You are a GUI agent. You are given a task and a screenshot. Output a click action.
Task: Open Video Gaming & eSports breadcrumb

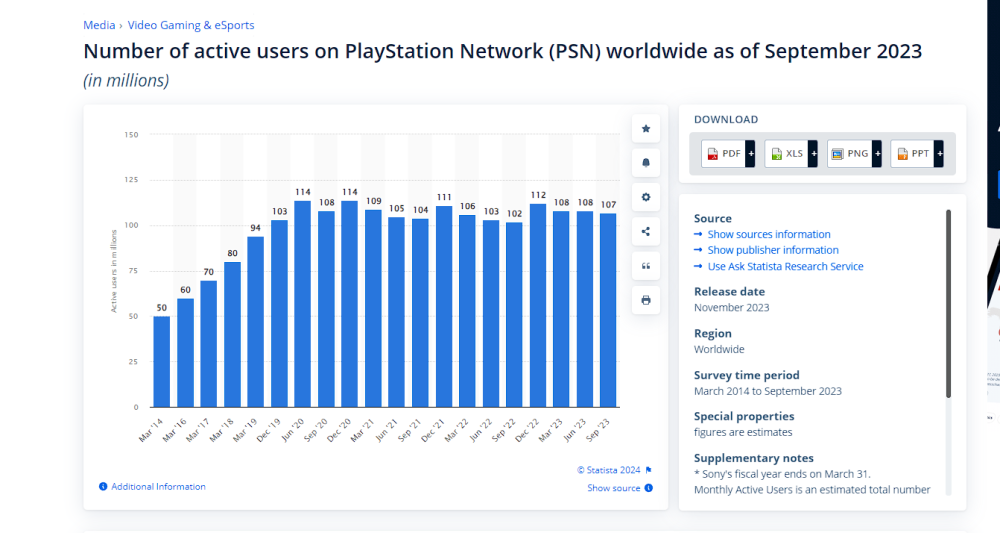click(x=190, y=25)
